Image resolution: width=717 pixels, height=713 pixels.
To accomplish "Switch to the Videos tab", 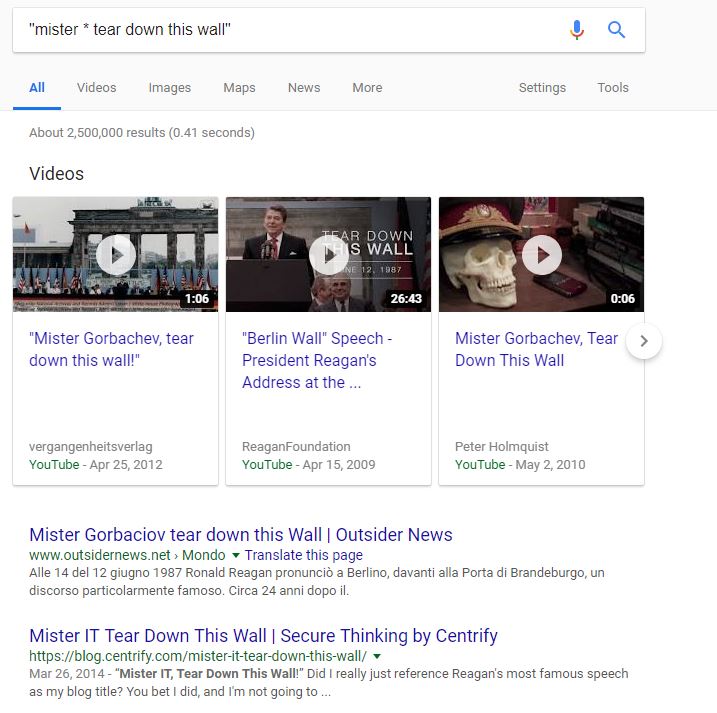I will point(97,88).
